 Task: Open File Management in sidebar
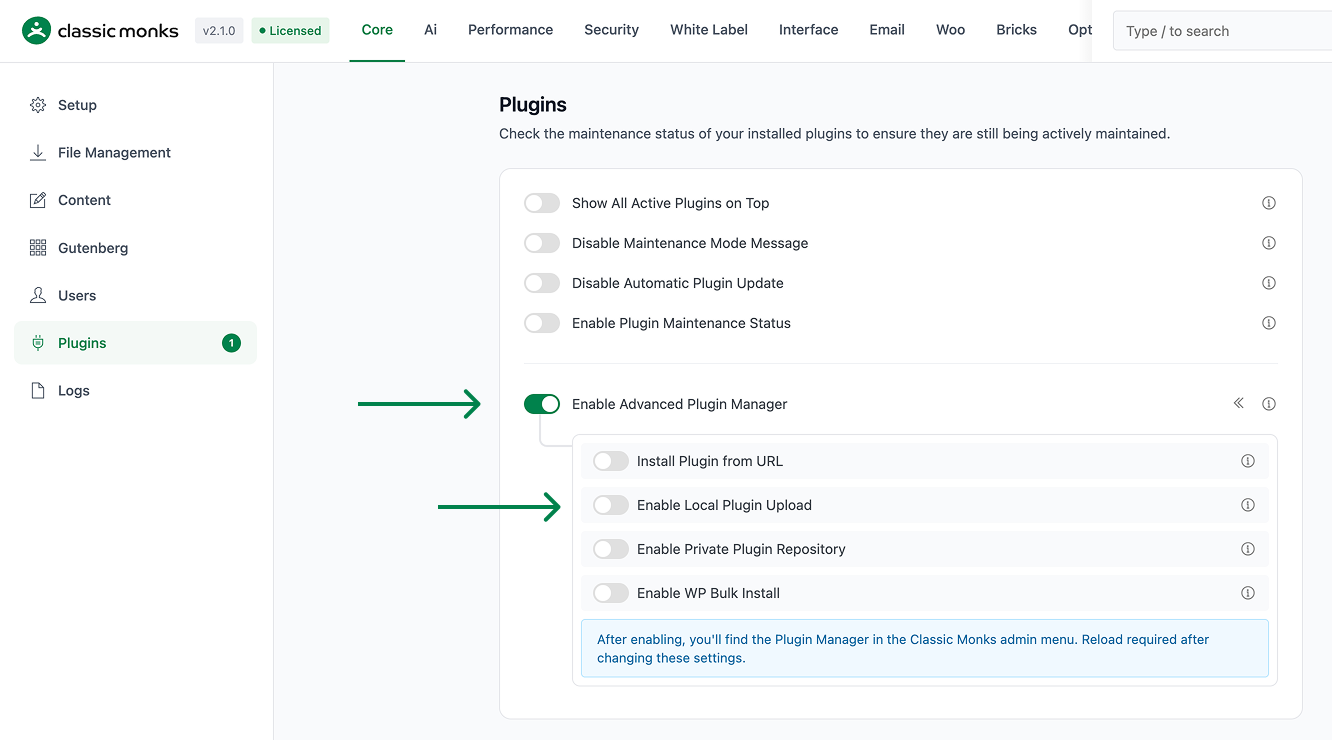(136, 152)
